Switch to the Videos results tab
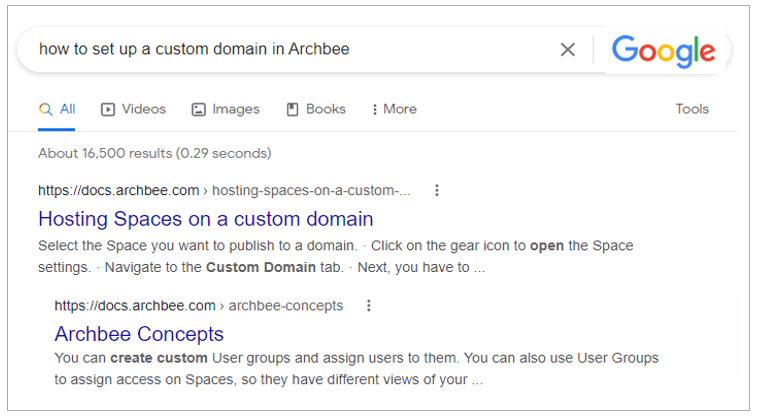This screenshot has height=417, width=757. [143, 109]
